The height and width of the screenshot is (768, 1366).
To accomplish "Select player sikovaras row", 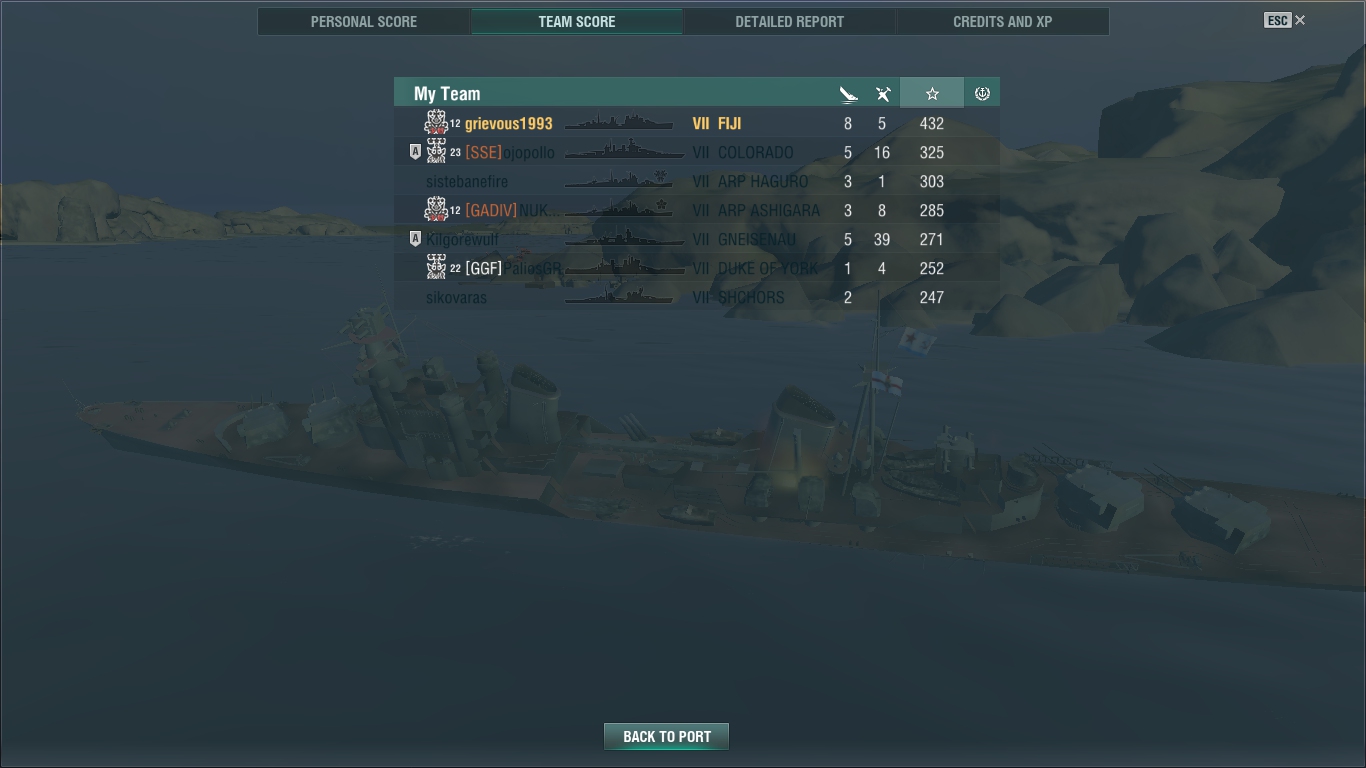I will coord(697,297).
